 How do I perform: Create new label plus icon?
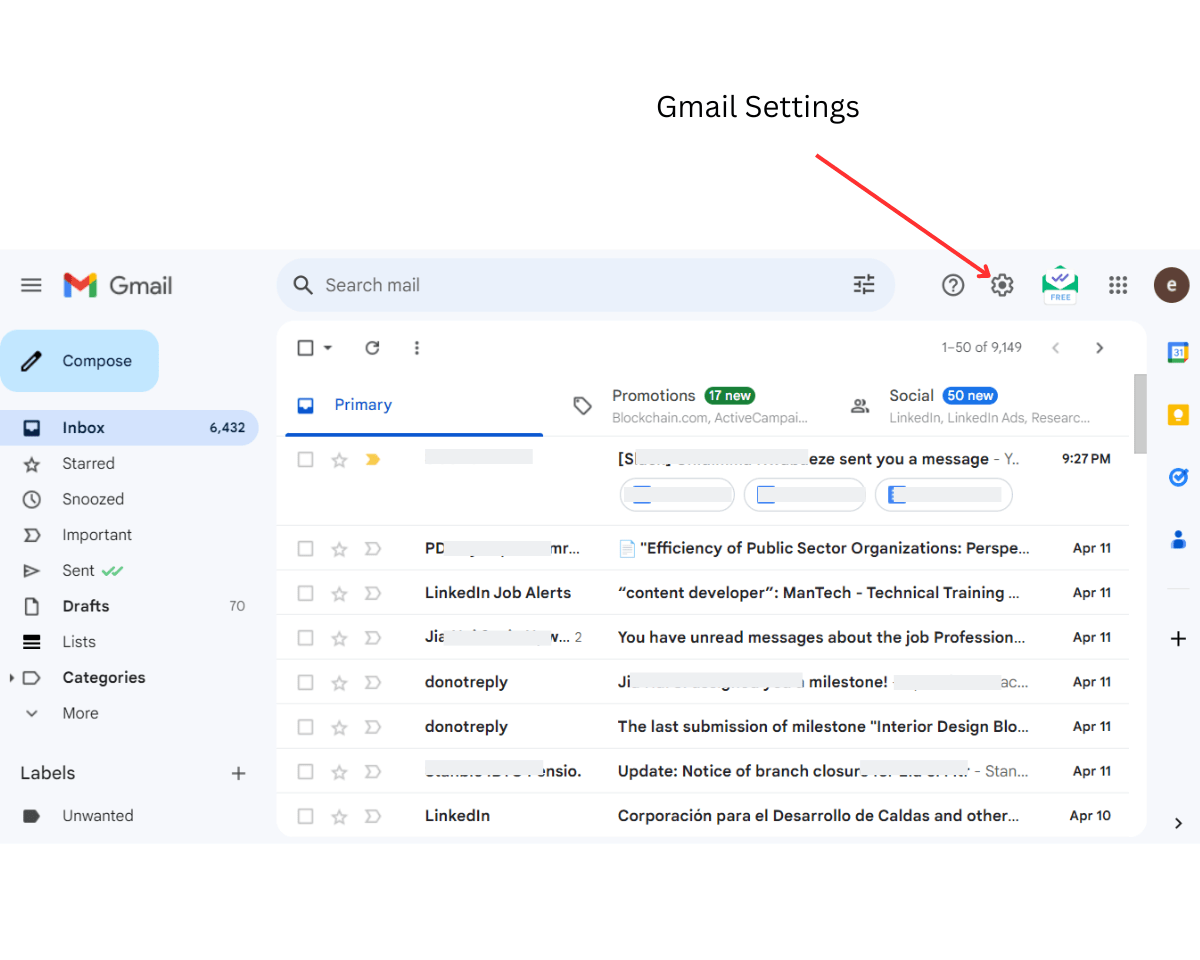238,773
